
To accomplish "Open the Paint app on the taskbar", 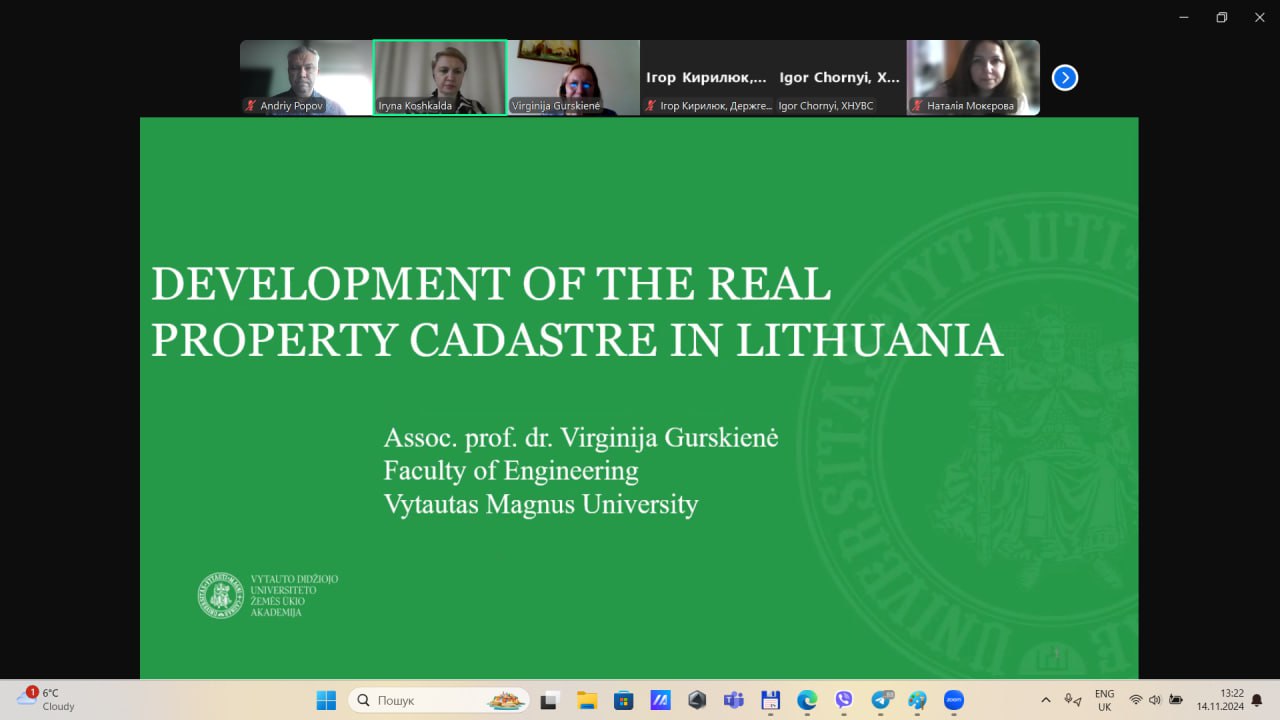I will (917, 700).
